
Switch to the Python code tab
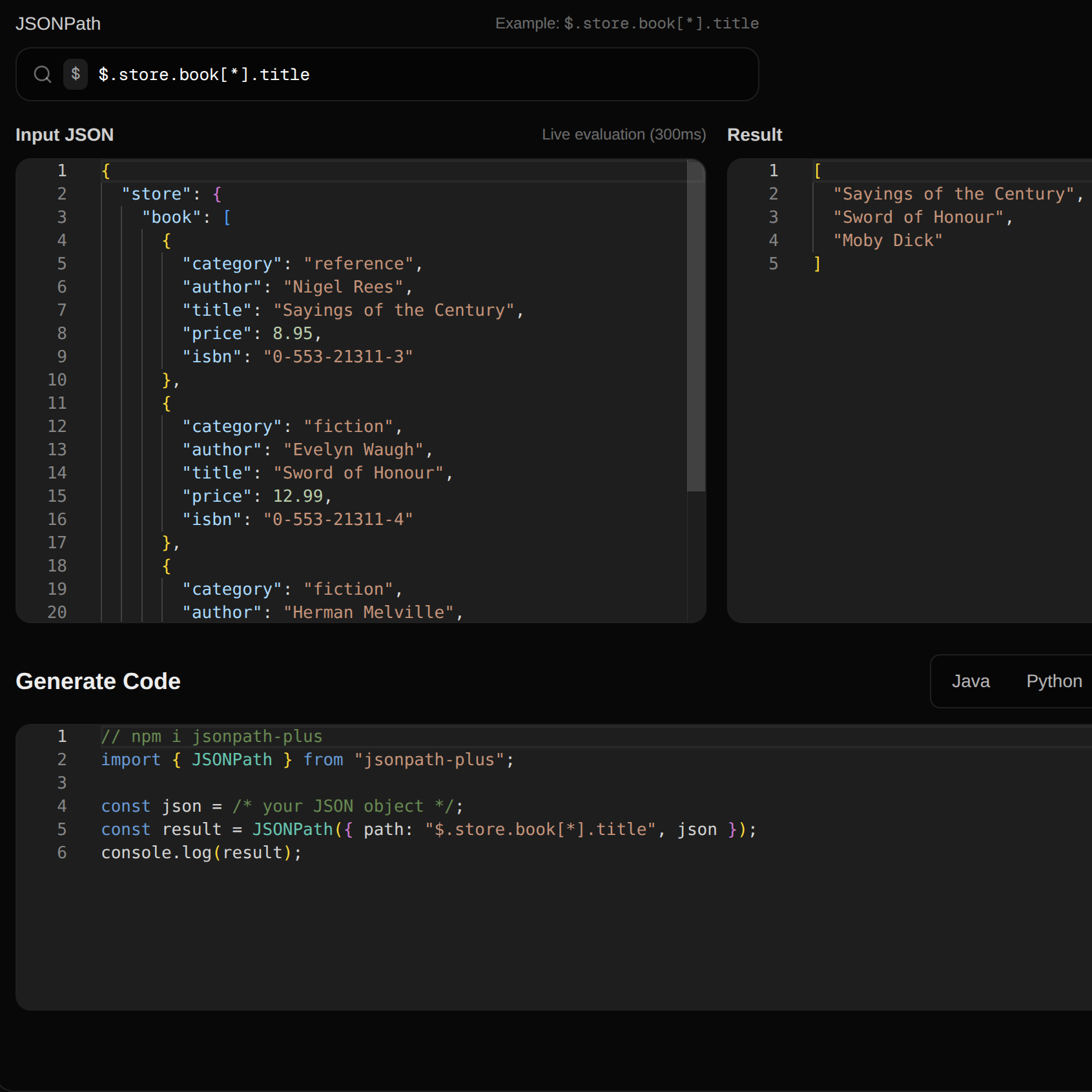(x=1054, y=681)
